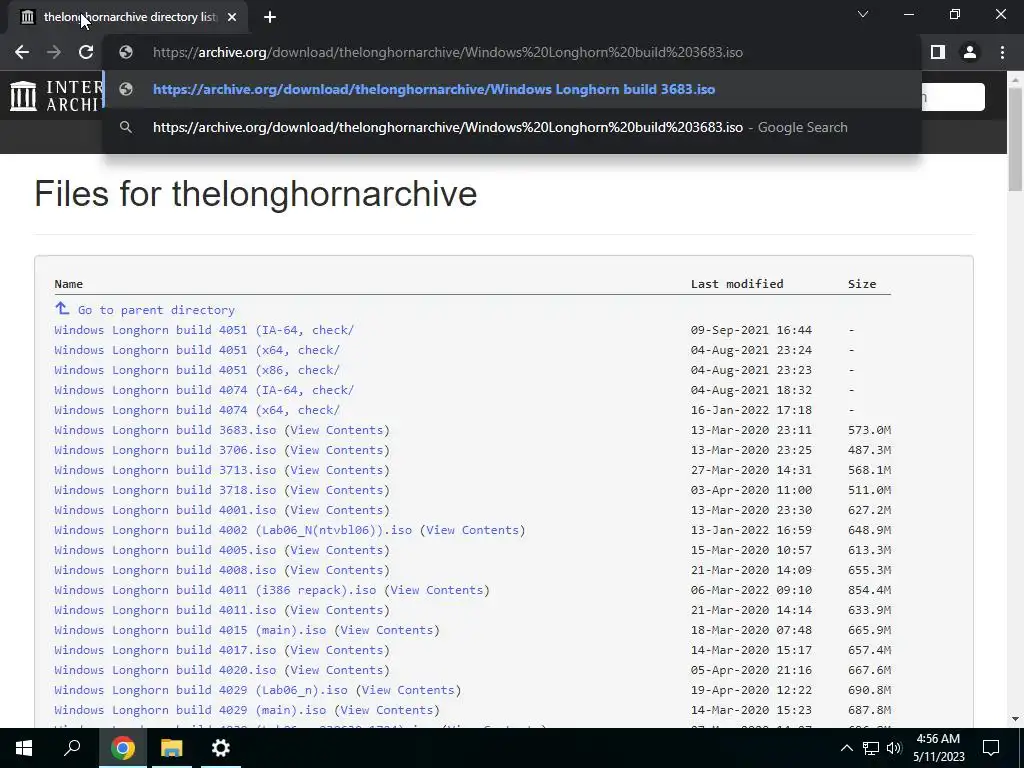Open taskbar search magnifier

72,748
